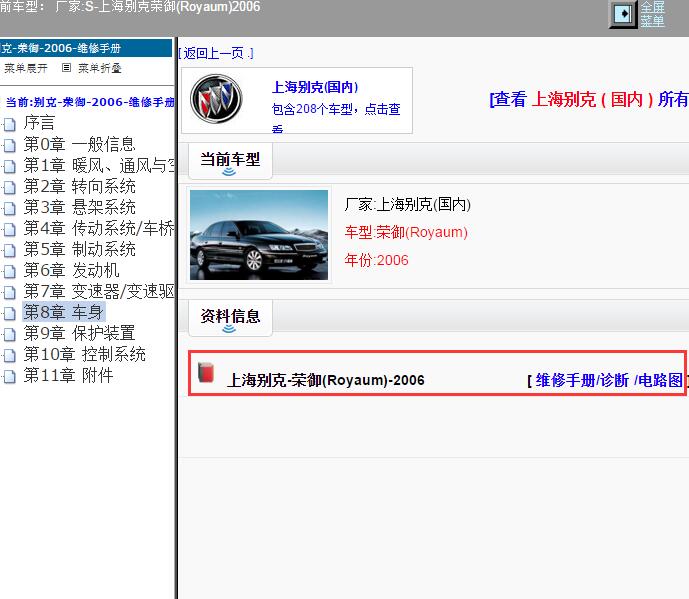
Task: Open the 电路图 link
Action: pos(660,380)
